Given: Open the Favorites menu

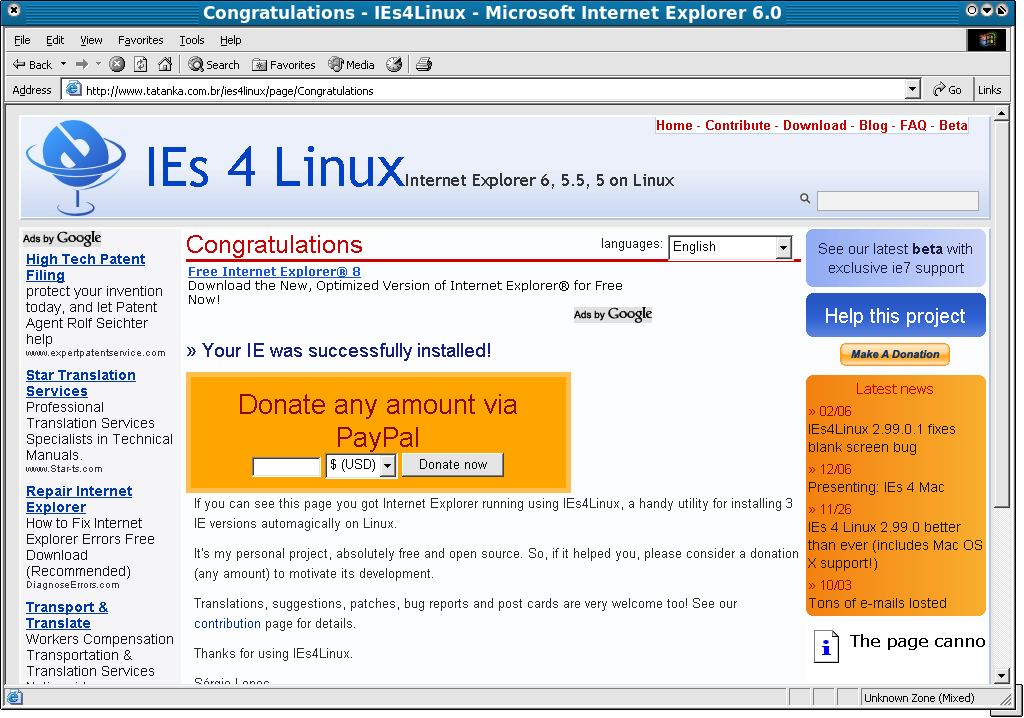Looking at the screenshot, I should (140, 40).
